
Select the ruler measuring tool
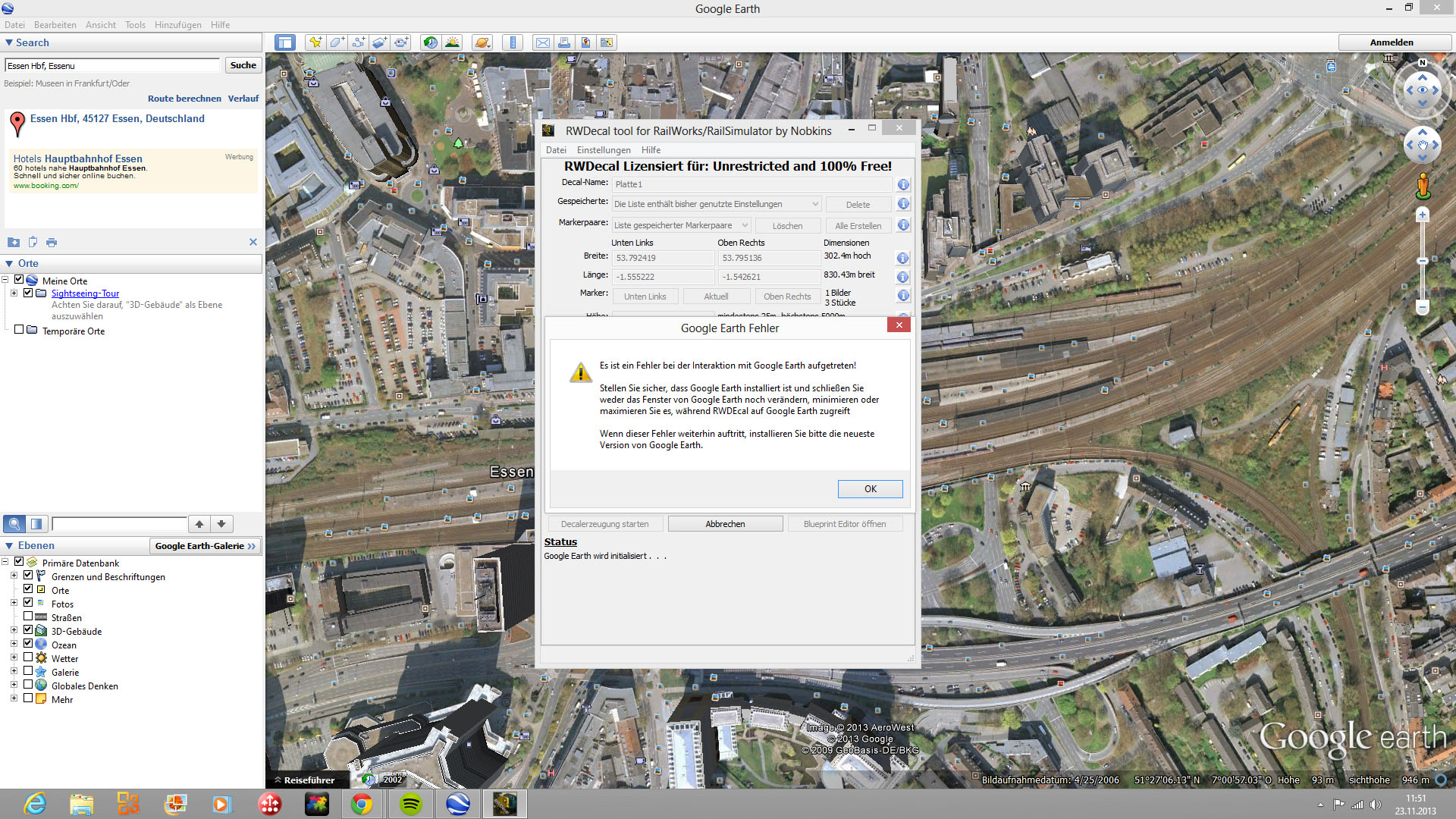pos(513,42)
